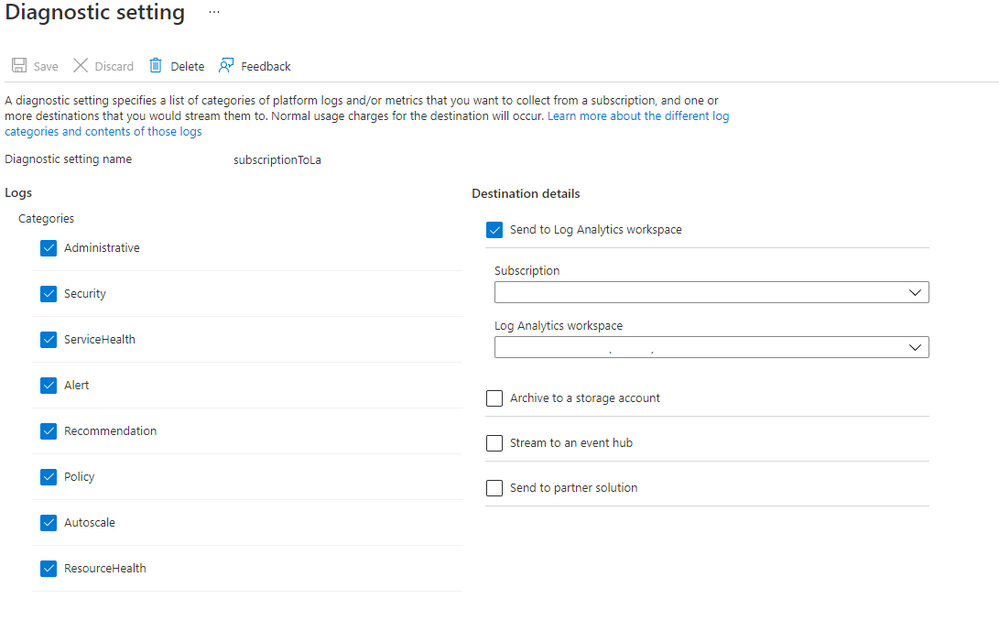Enable Archive to a storage account
Viewport: 999px width, 621px height.
(494, 398)
